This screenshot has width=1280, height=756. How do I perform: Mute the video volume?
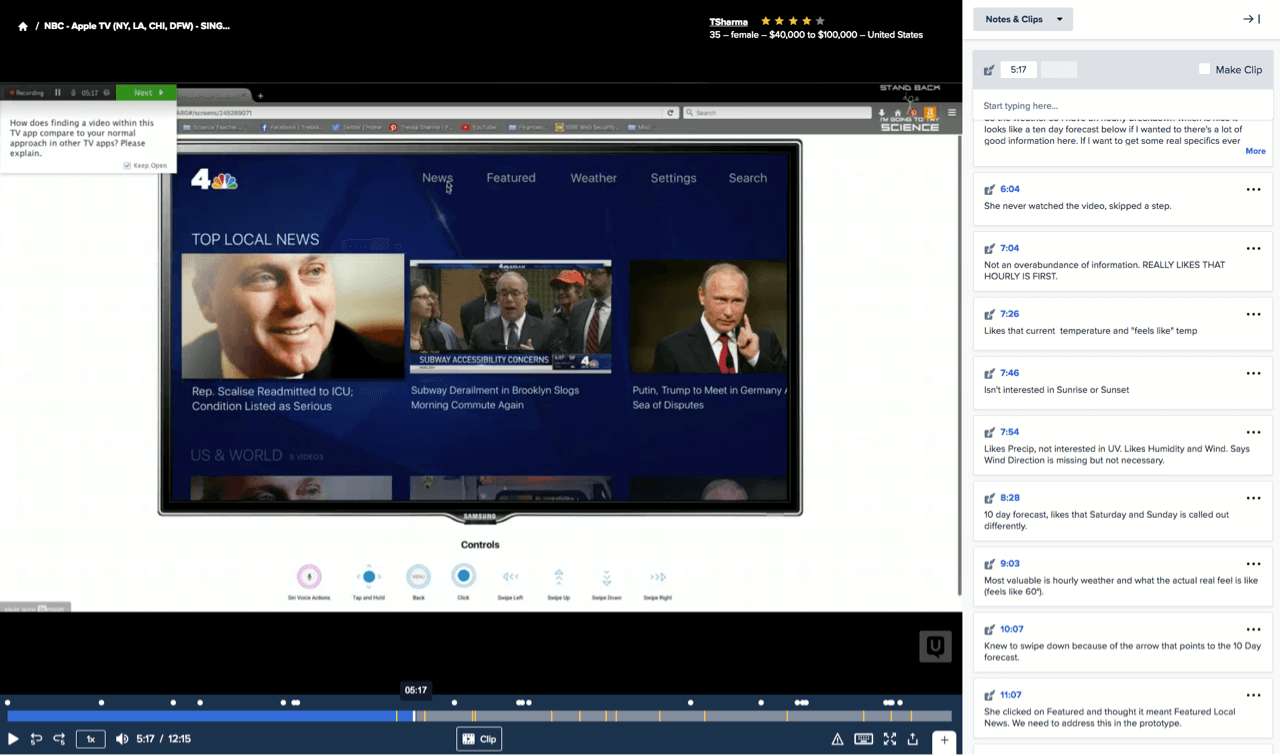click(x=122, y=739)
